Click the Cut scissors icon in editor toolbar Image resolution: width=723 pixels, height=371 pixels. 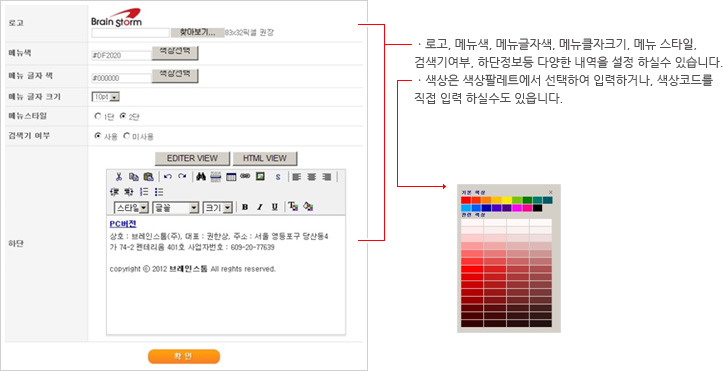coord(119,177)
